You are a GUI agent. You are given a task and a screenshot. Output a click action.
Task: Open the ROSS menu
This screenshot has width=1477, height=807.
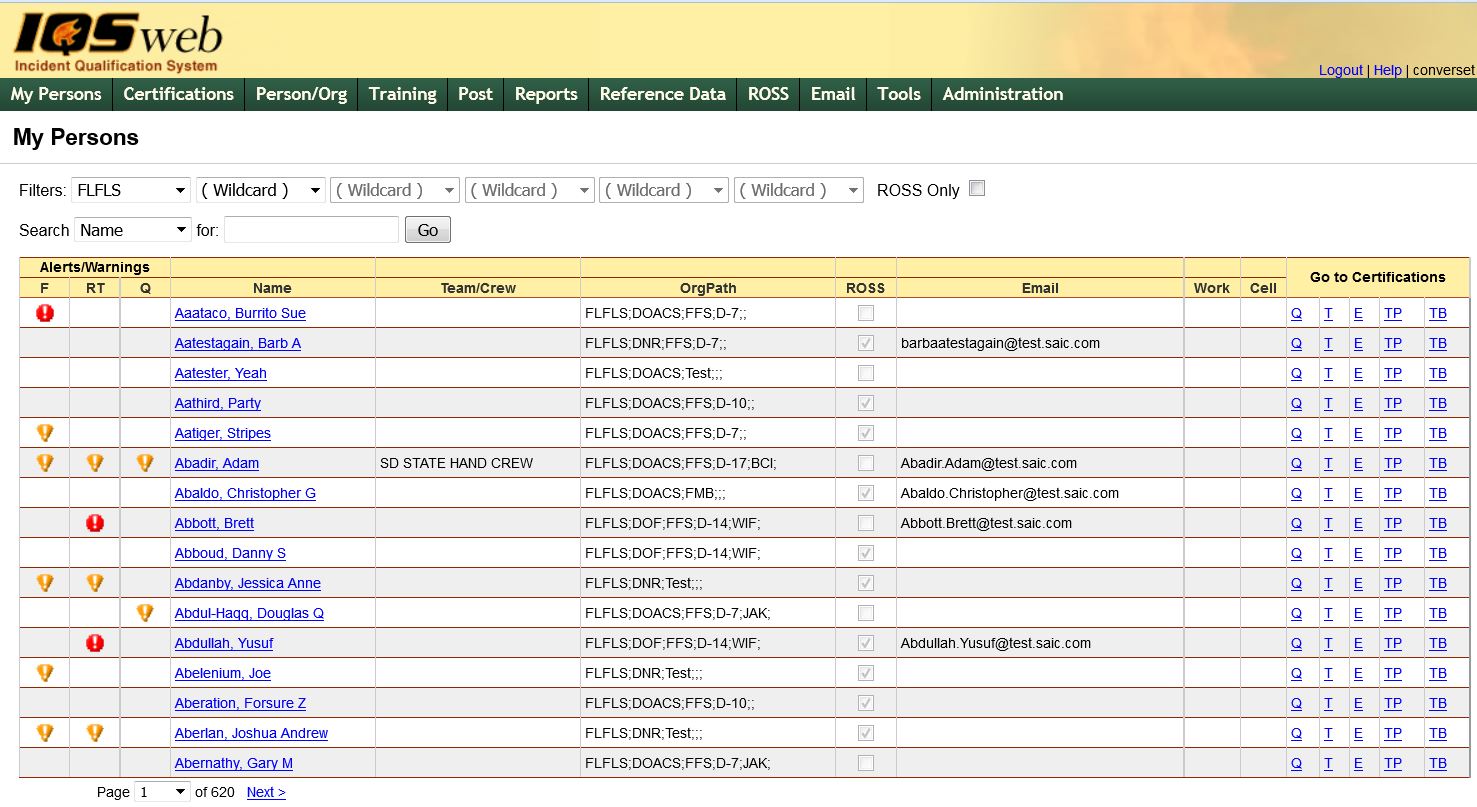coord(768,94)
